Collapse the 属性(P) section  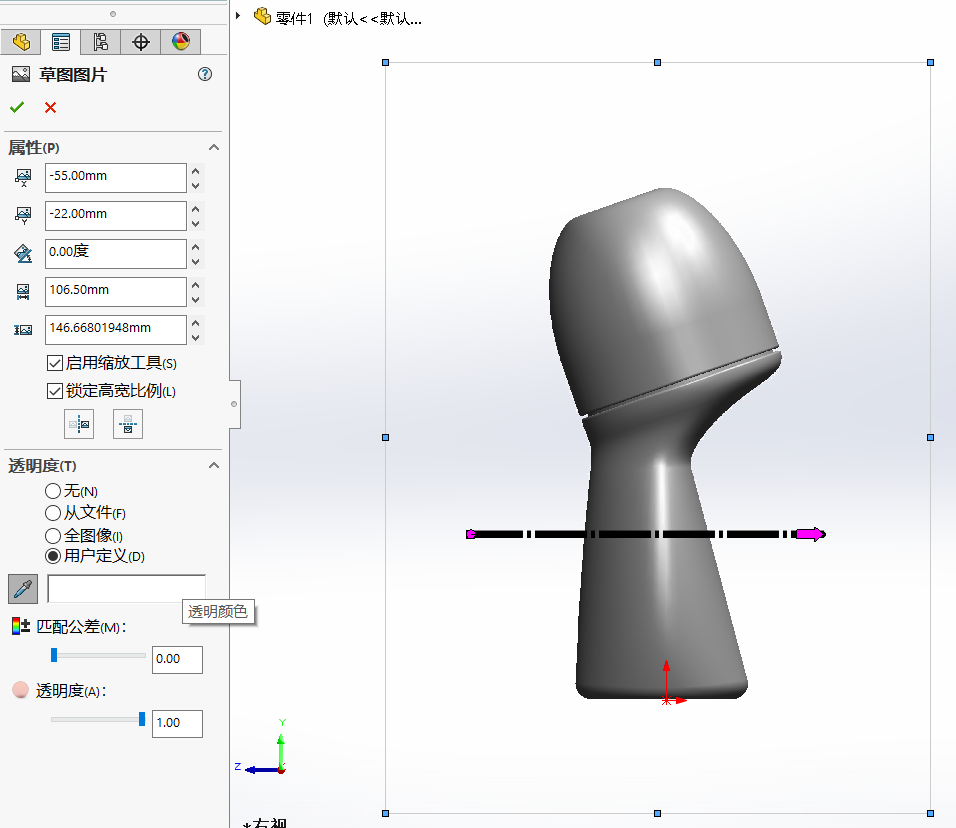[x=213, y=148]
